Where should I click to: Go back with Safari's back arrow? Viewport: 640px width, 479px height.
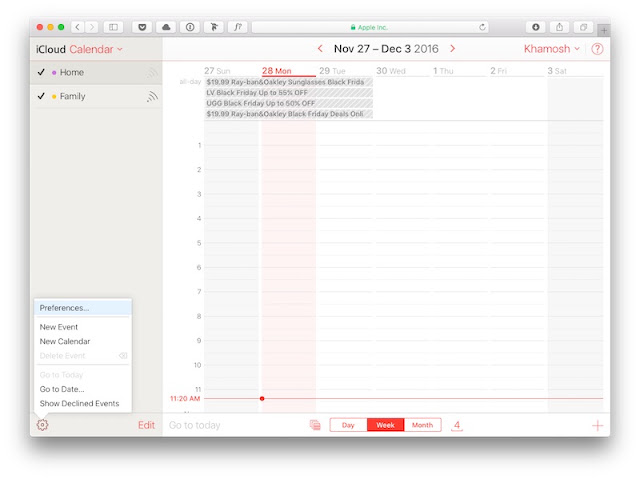(x=78, y=27)
